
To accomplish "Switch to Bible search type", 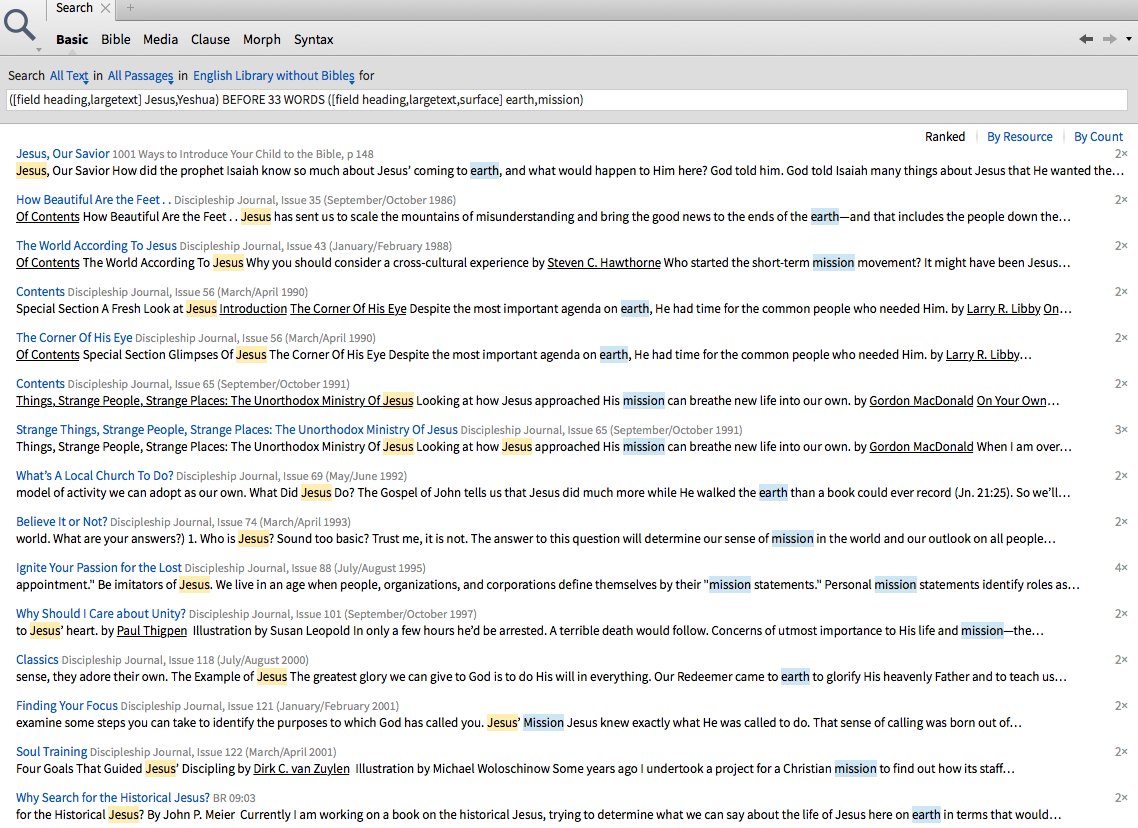I will pyautogui.click(x=115, y=40).
